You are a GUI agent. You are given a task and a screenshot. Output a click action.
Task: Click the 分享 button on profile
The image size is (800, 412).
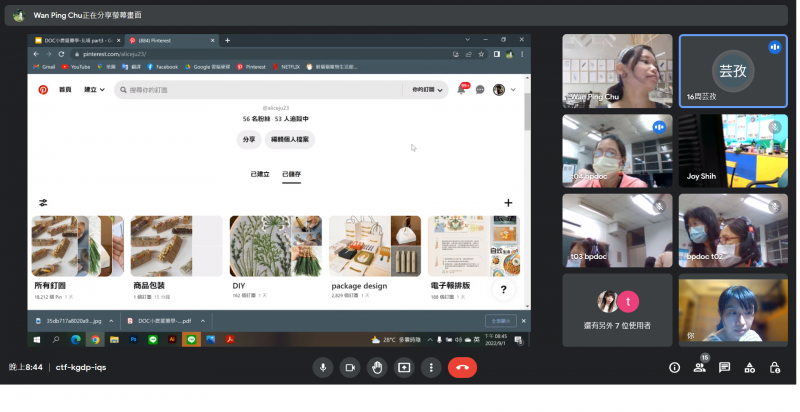[249, 140]
